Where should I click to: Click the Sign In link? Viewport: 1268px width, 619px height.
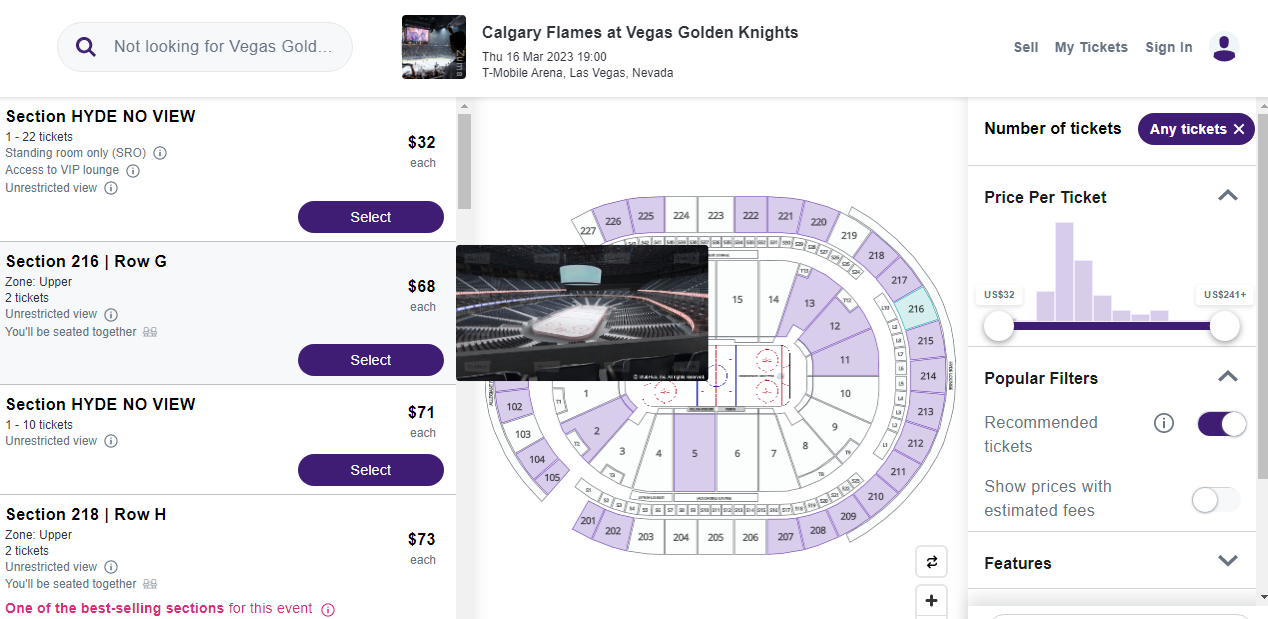(1168, 47)
